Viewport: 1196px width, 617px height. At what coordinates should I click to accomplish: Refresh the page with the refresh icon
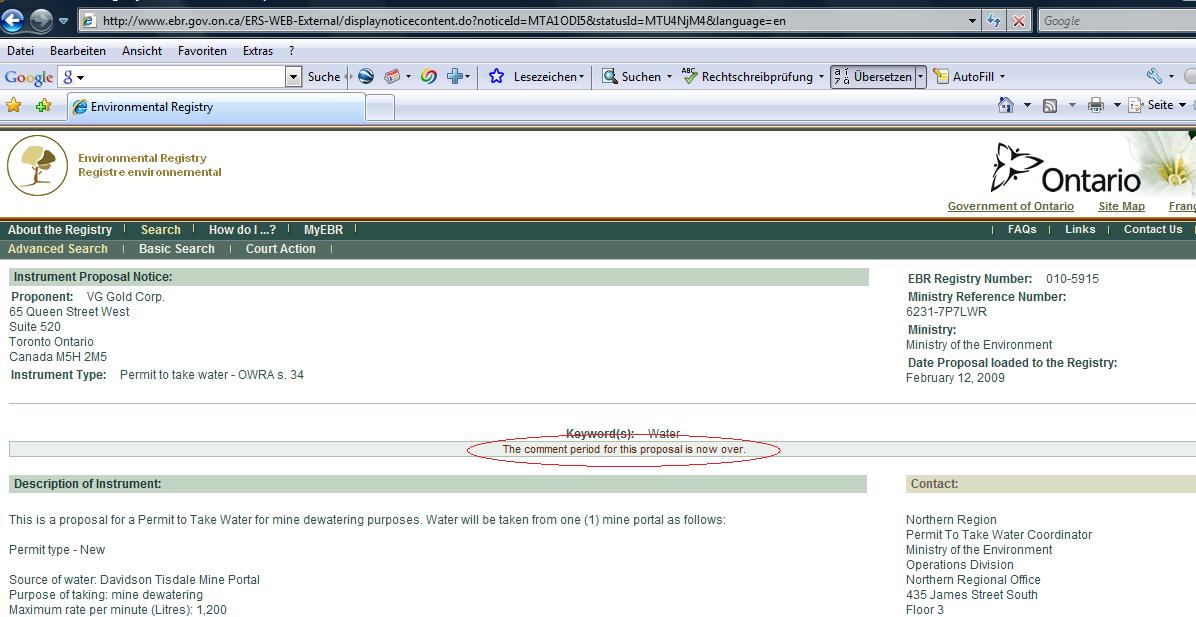994,21
